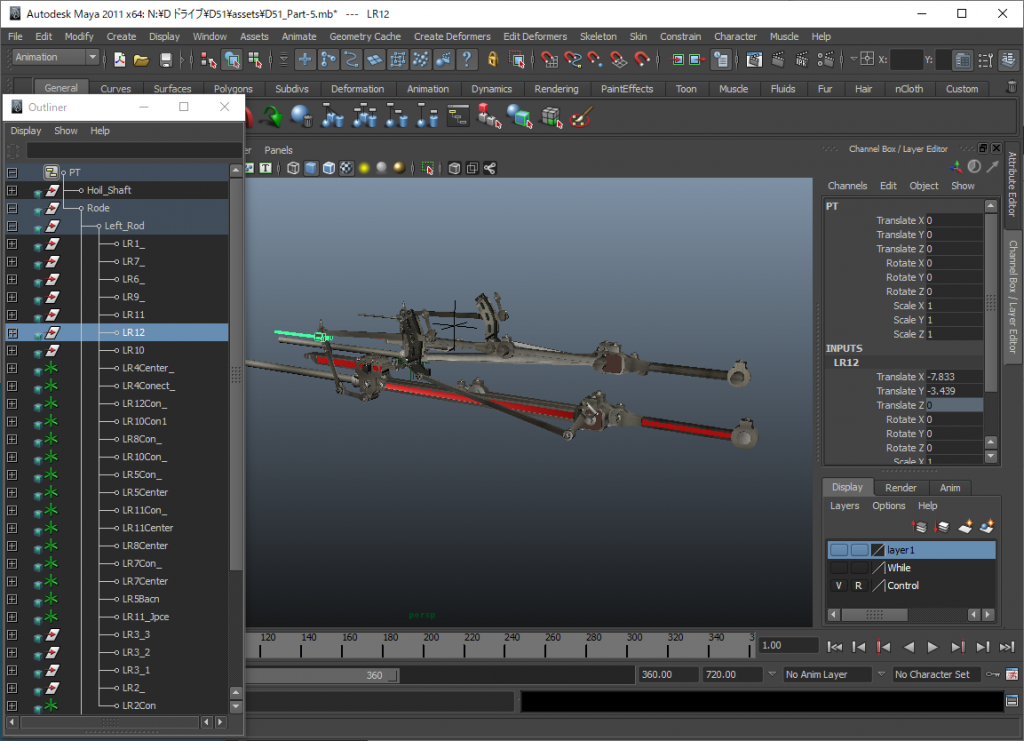Enable wireframe cube display in viewport toolbar
Image resolution: width=1024 pixels, height=741 pixels.
tap(293, 168)
